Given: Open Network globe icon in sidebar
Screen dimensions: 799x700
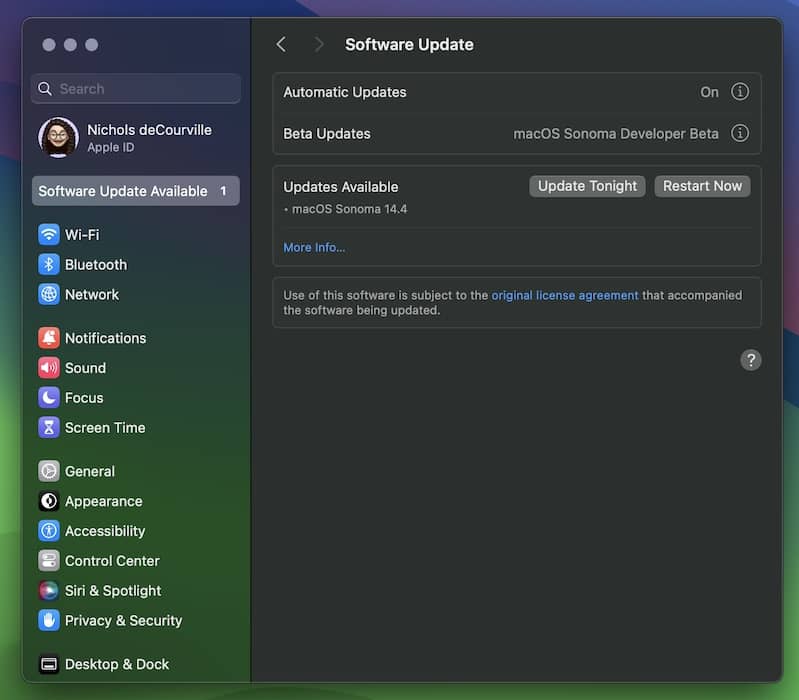Looking at the screenshot, I should [49, 295].
